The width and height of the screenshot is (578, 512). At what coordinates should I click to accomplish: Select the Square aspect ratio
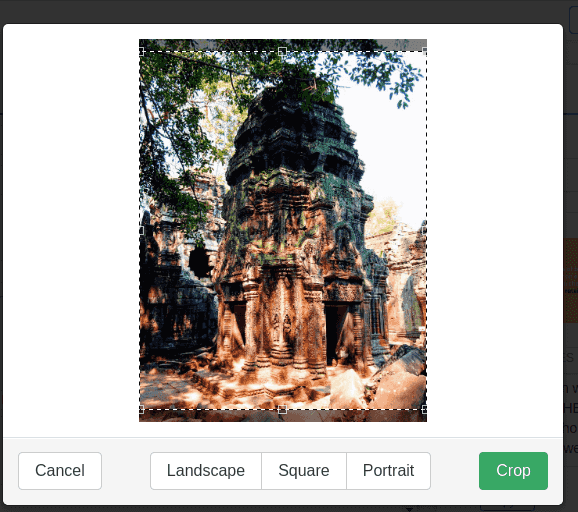point(304,471)
